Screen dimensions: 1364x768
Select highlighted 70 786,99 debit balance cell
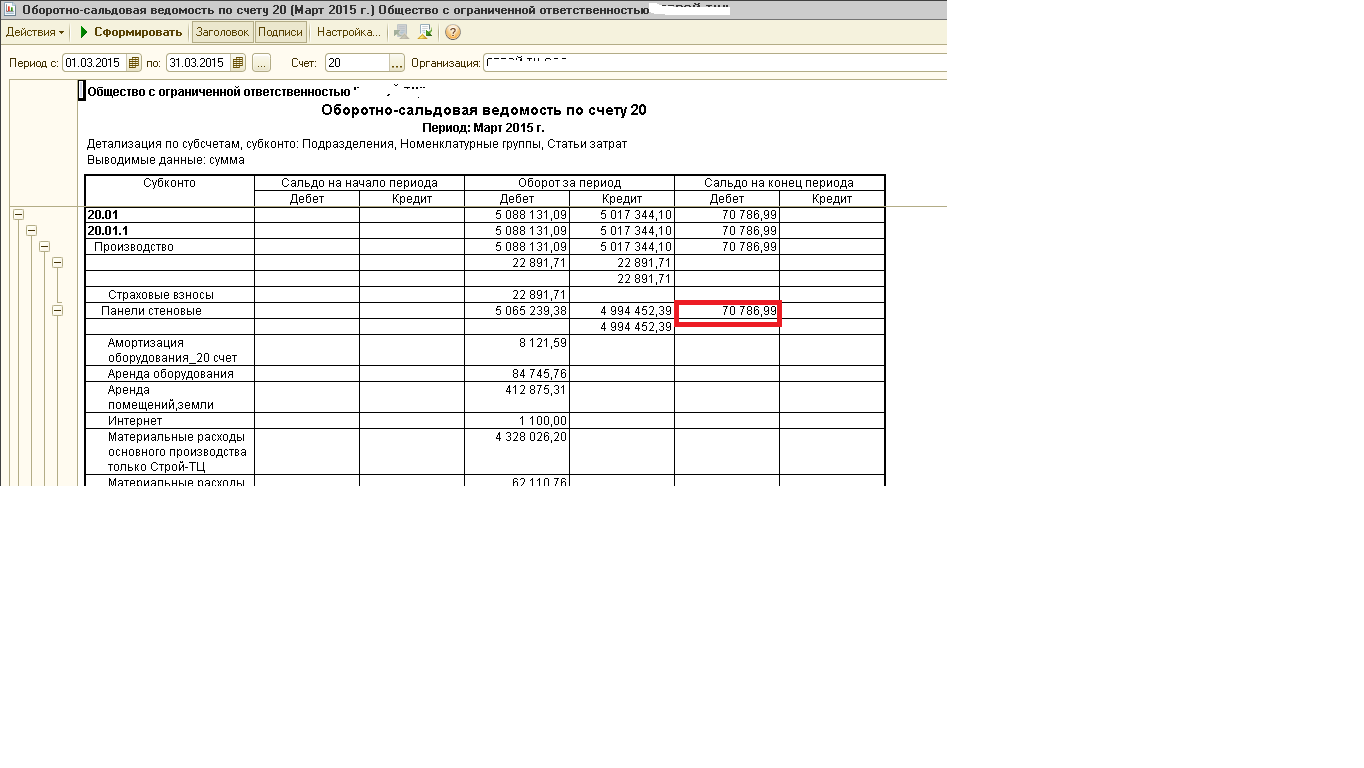727,313
